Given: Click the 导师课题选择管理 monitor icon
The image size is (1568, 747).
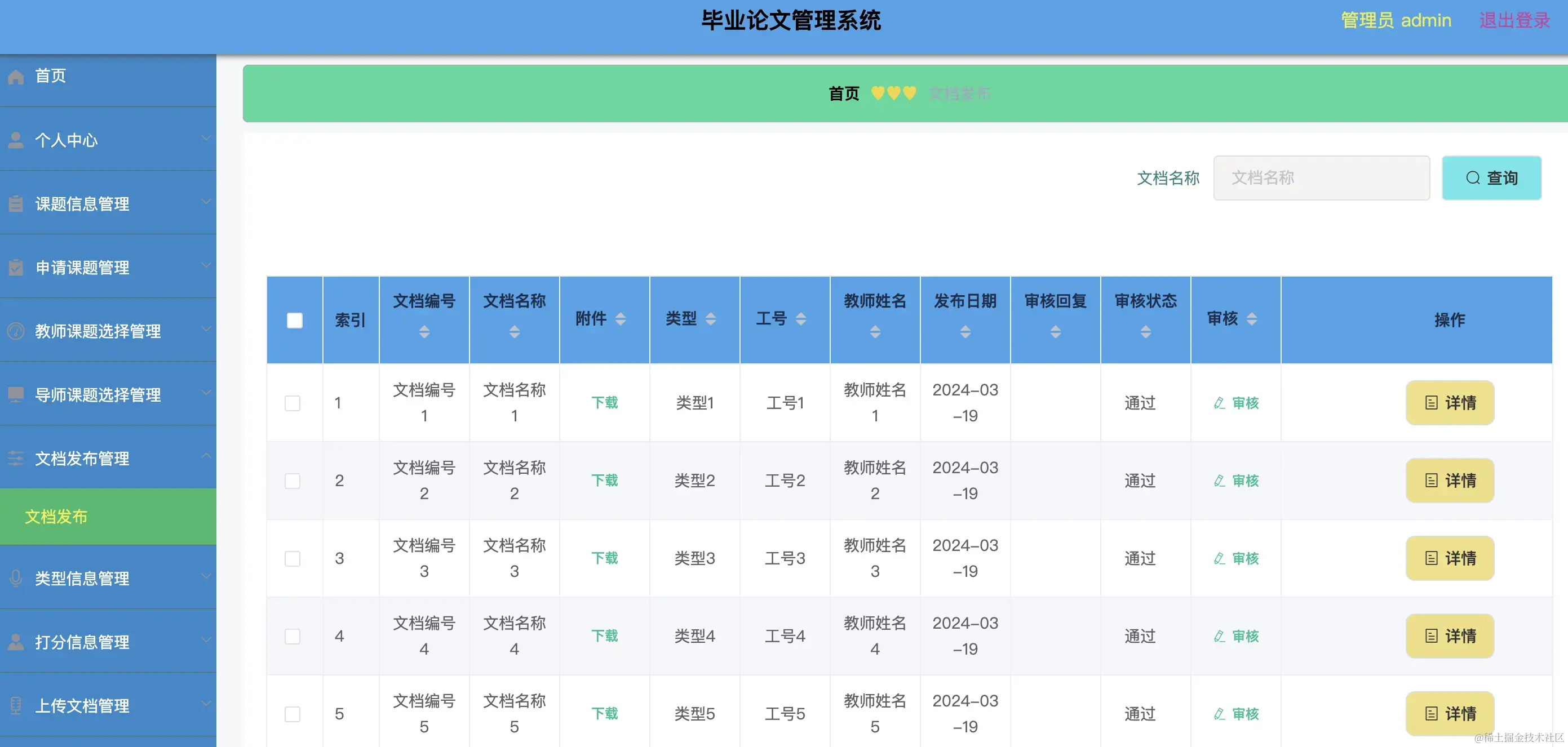Looking at the screenshot, I should (x=15, y=395).
